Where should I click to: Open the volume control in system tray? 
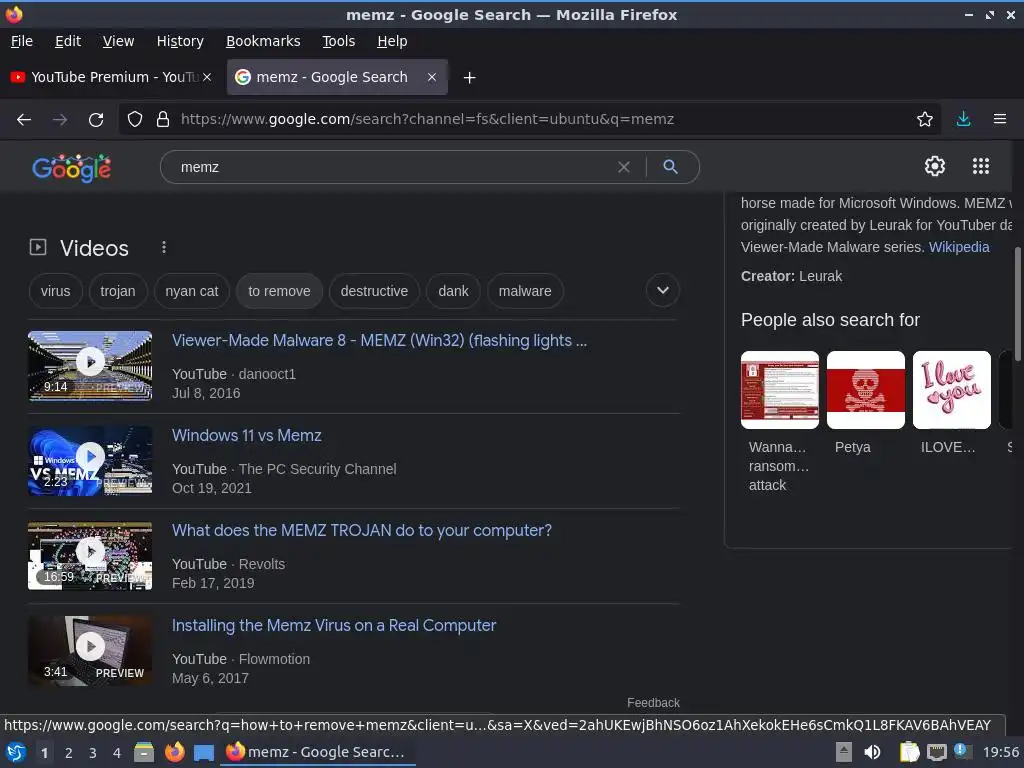pos(872,752)
